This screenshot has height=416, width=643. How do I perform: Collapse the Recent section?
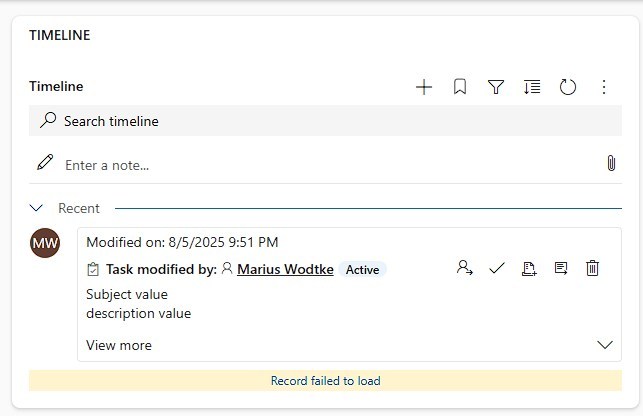pyautogui.click(x=37, y=208)
